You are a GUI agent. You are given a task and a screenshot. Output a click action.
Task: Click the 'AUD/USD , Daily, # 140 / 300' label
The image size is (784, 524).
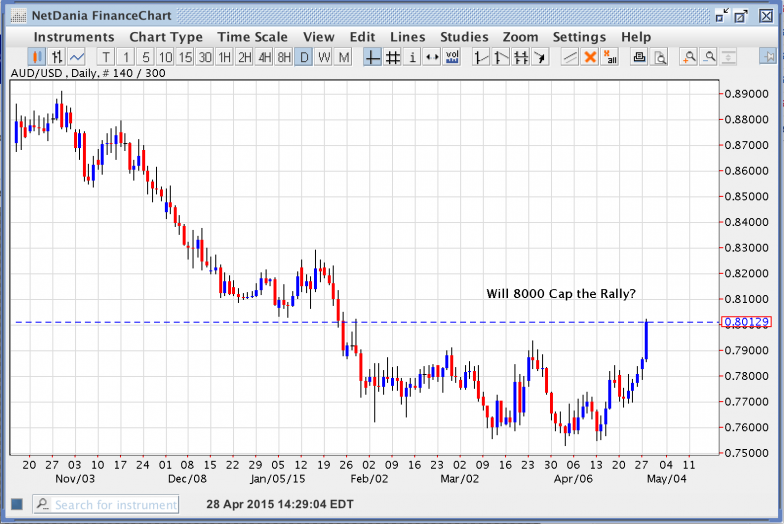coord(88,73)
